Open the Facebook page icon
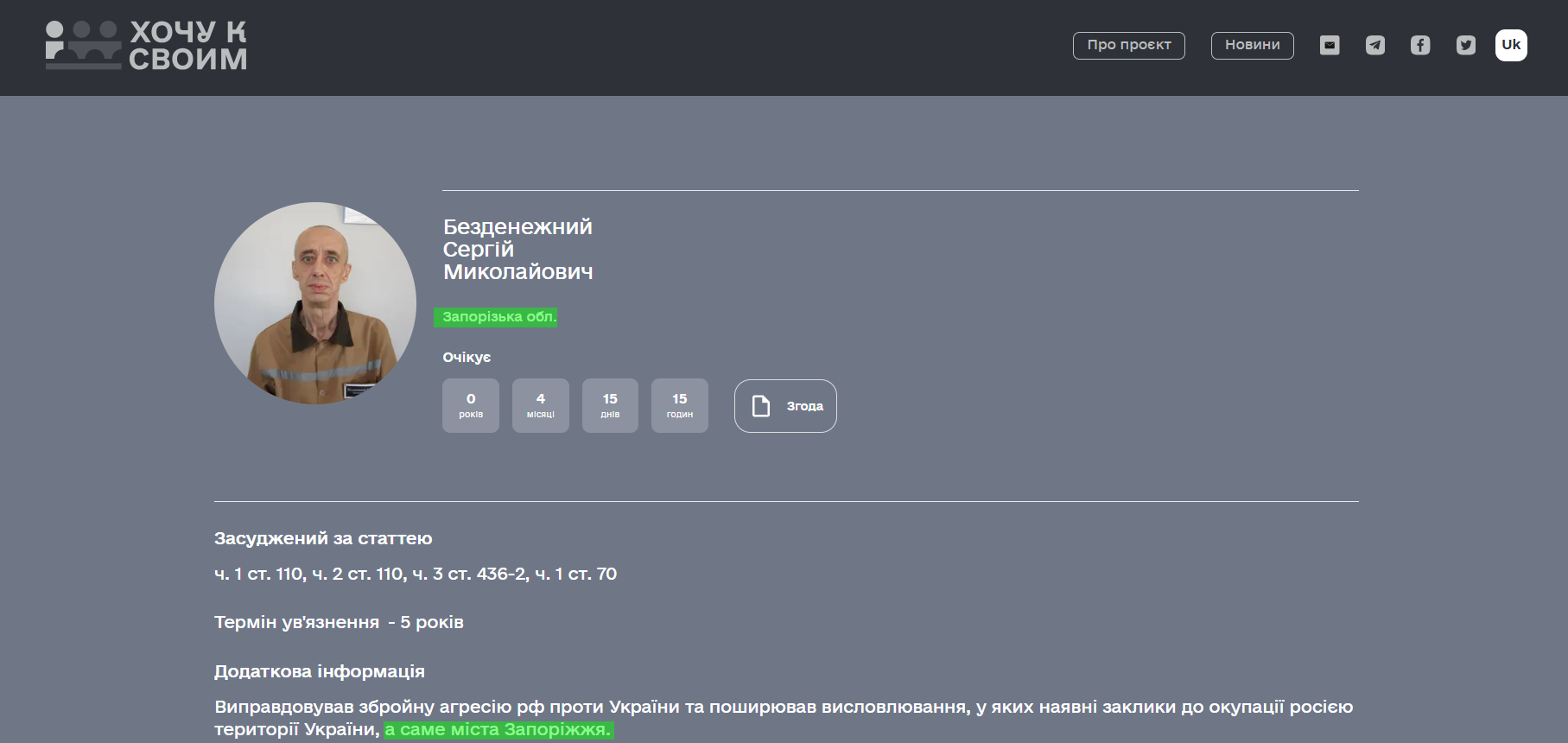Image resolution: width=1568 pixels, height=743 pixels. coord(1420,45)
